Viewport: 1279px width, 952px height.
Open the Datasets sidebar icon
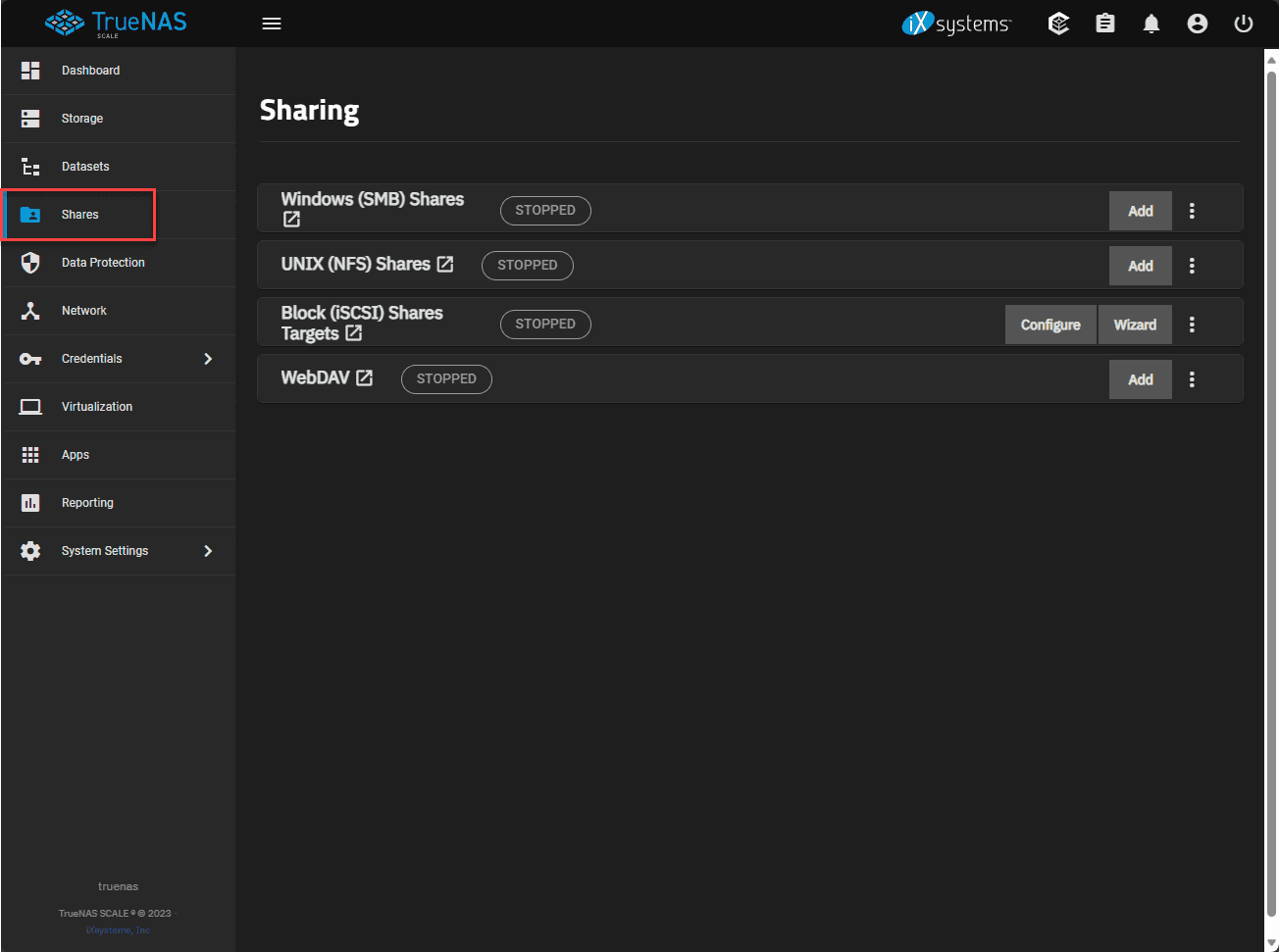[30, 166]
